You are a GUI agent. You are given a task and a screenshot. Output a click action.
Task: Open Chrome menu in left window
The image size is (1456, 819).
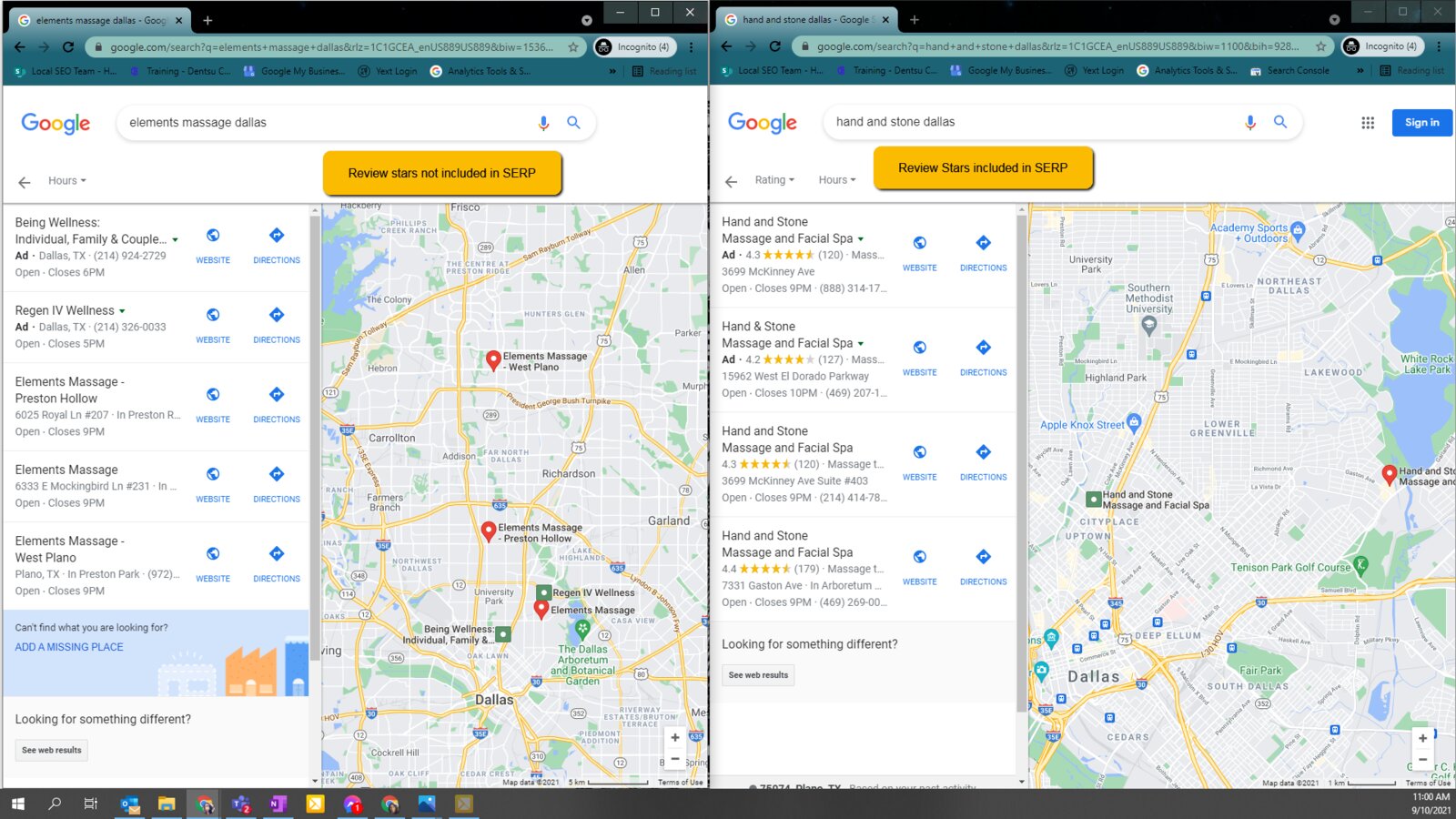click(692, 46)
